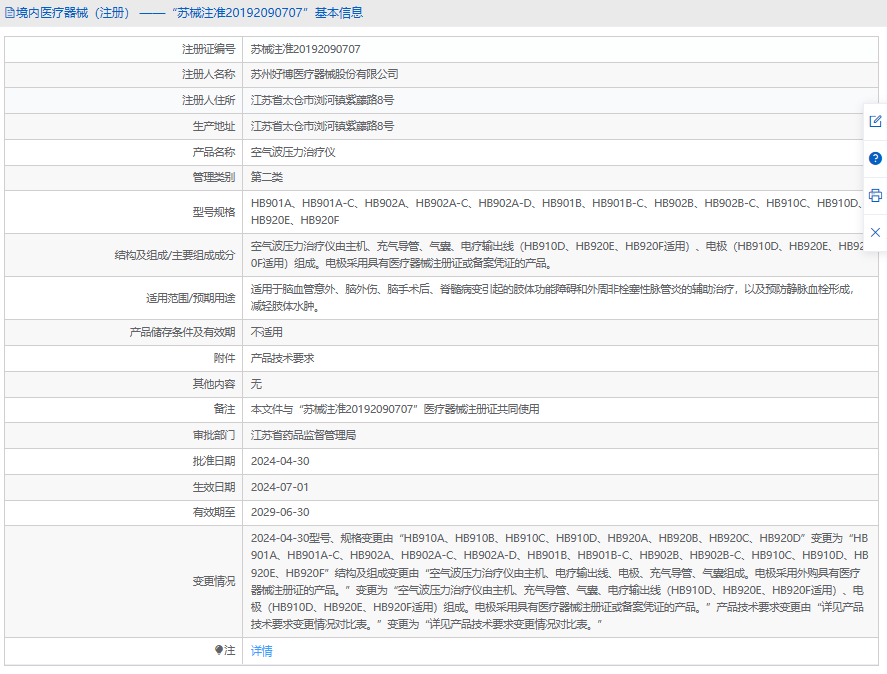Open help via the blue question mark icon

click(x=875, y=158)
